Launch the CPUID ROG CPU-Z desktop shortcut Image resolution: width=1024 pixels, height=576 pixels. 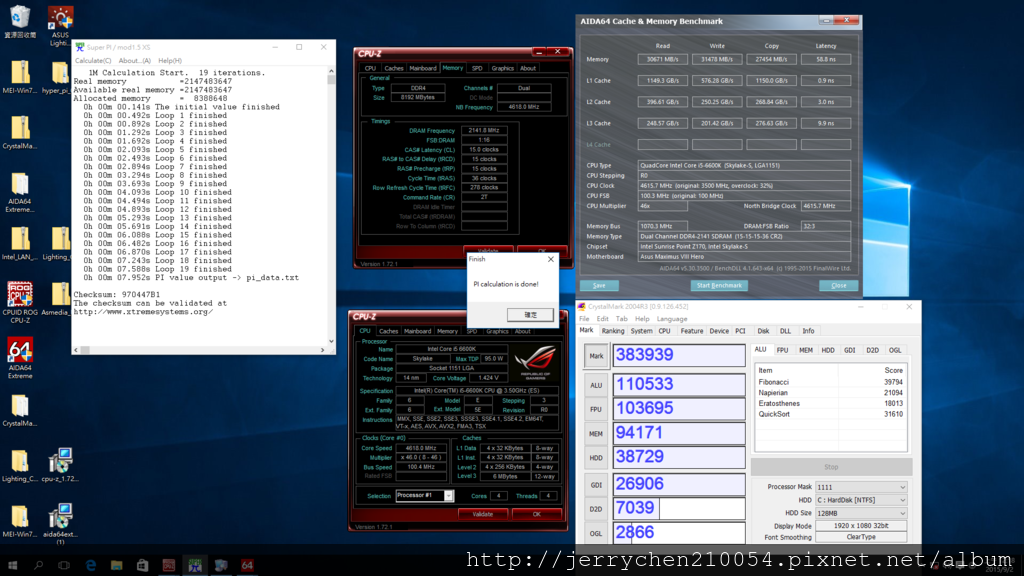click(x=20, y=302)
